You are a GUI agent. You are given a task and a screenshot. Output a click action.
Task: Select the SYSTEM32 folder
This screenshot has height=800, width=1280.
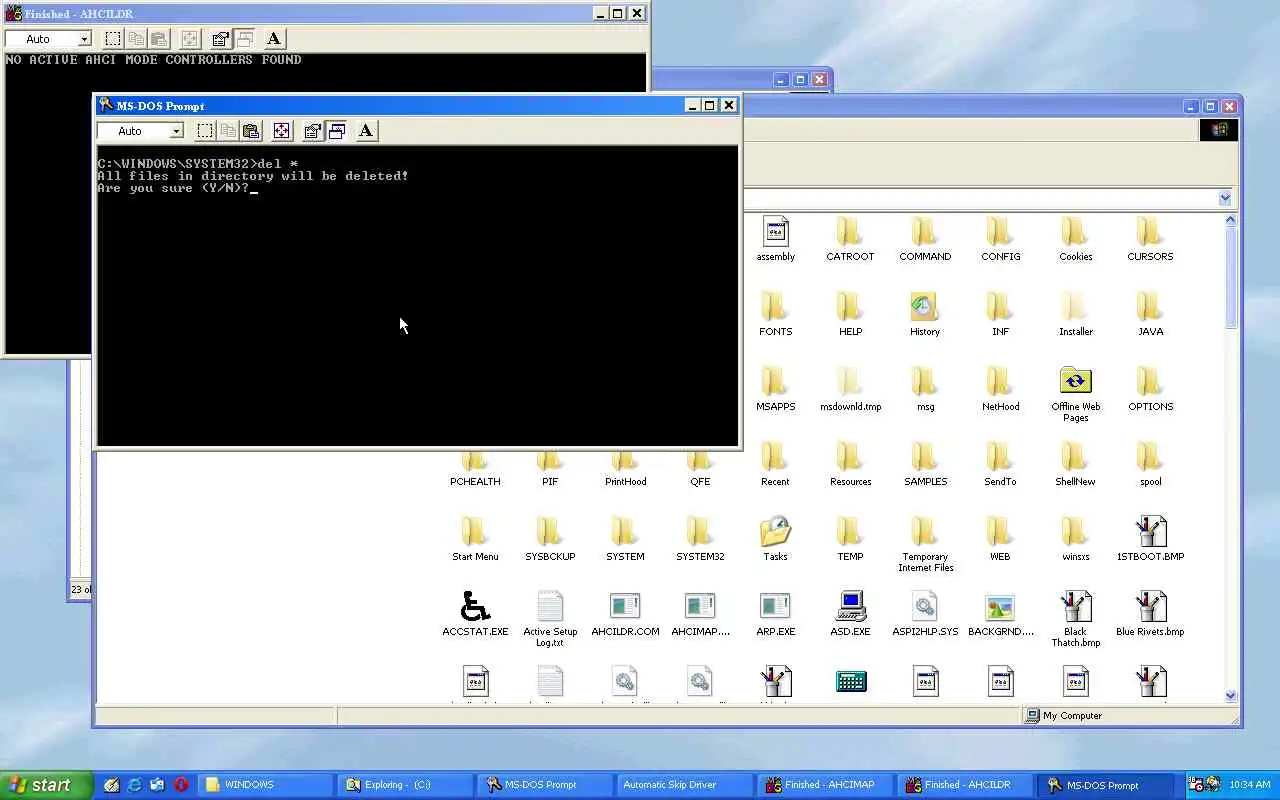(x=700, y=539)
